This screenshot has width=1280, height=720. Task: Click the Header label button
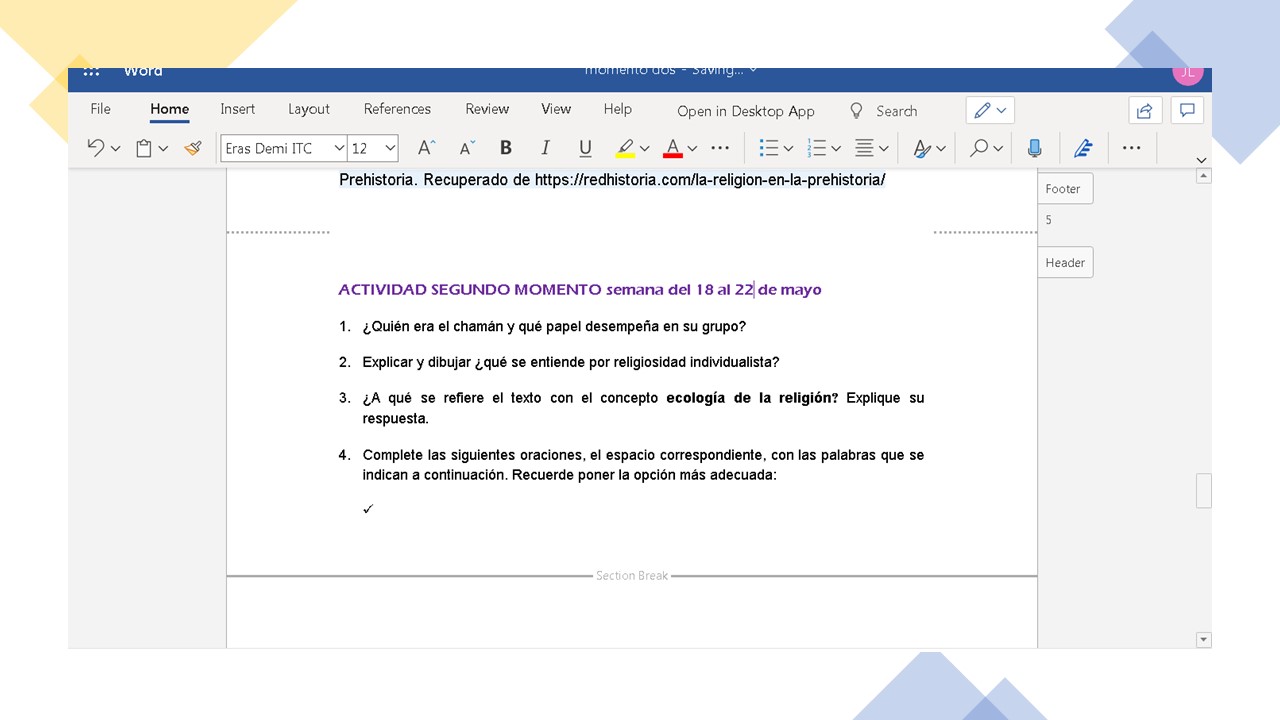pyautogui.click(x=1065, y=262)
